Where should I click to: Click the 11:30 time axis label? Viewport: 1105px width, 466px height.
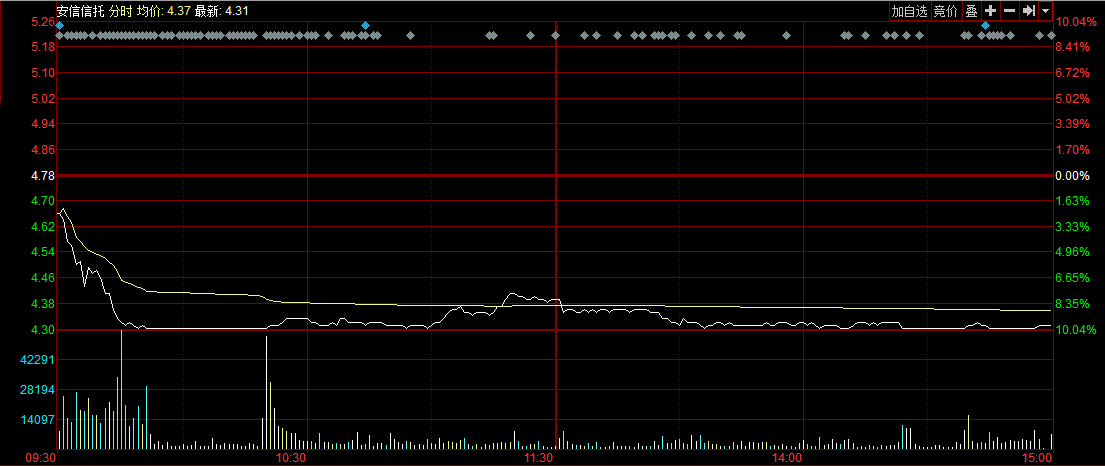click(x=539, y=458)
